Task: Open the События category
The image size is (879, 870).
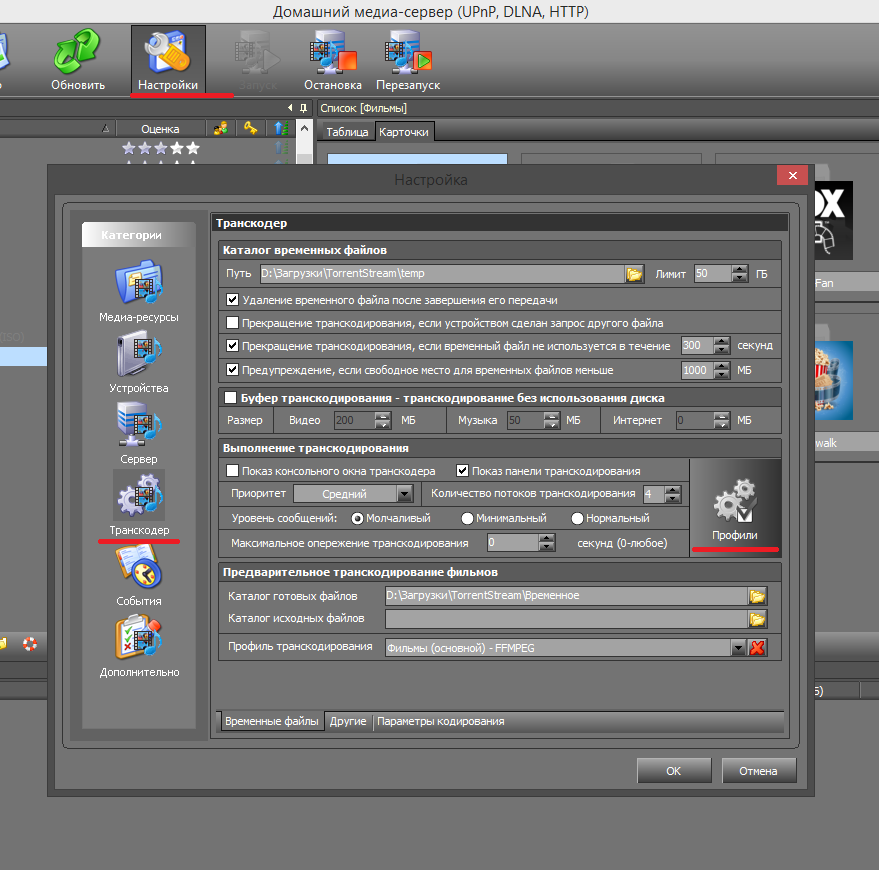Action: coord(139,568)
